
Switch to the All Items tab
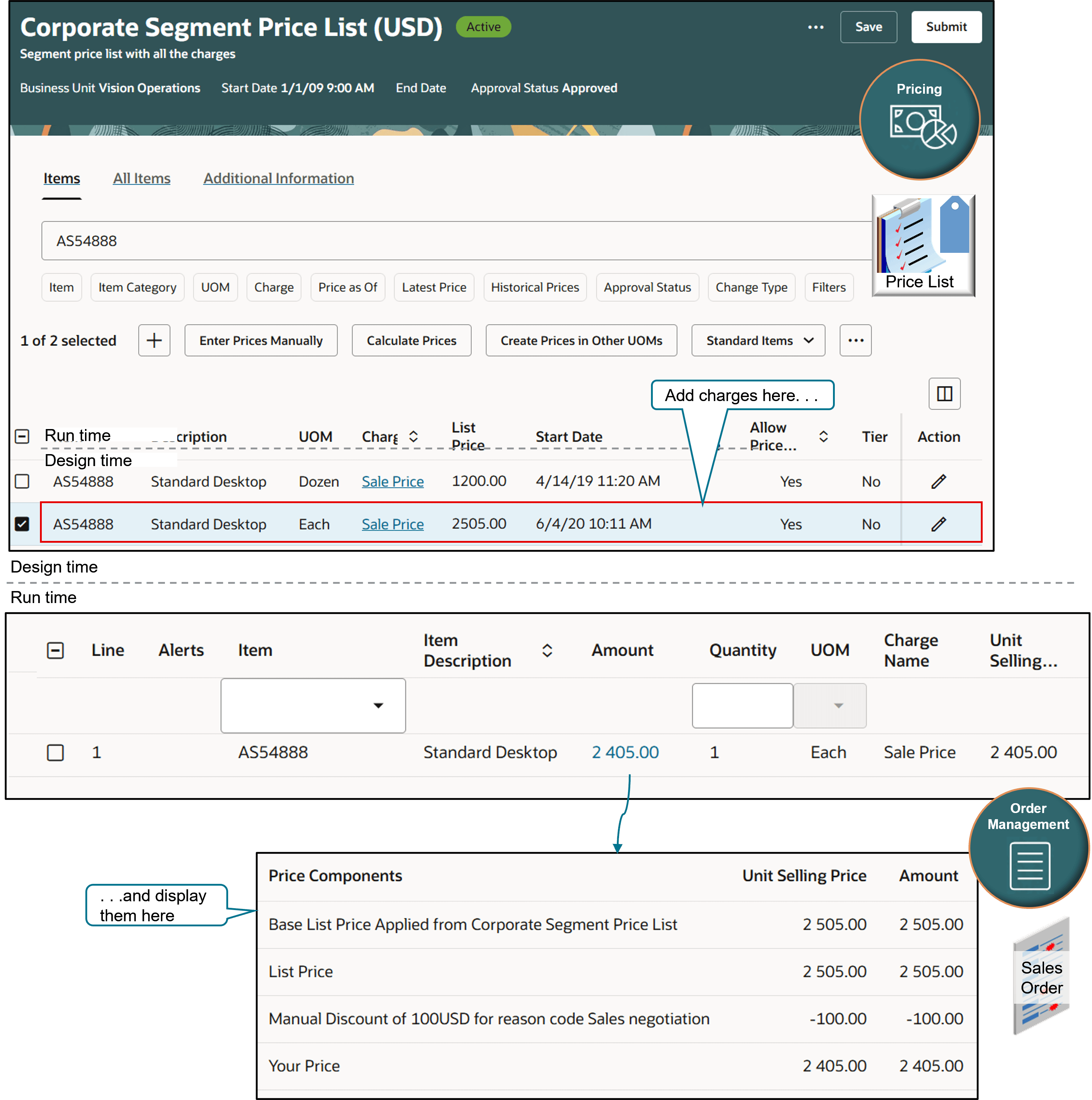pos(141,178)
